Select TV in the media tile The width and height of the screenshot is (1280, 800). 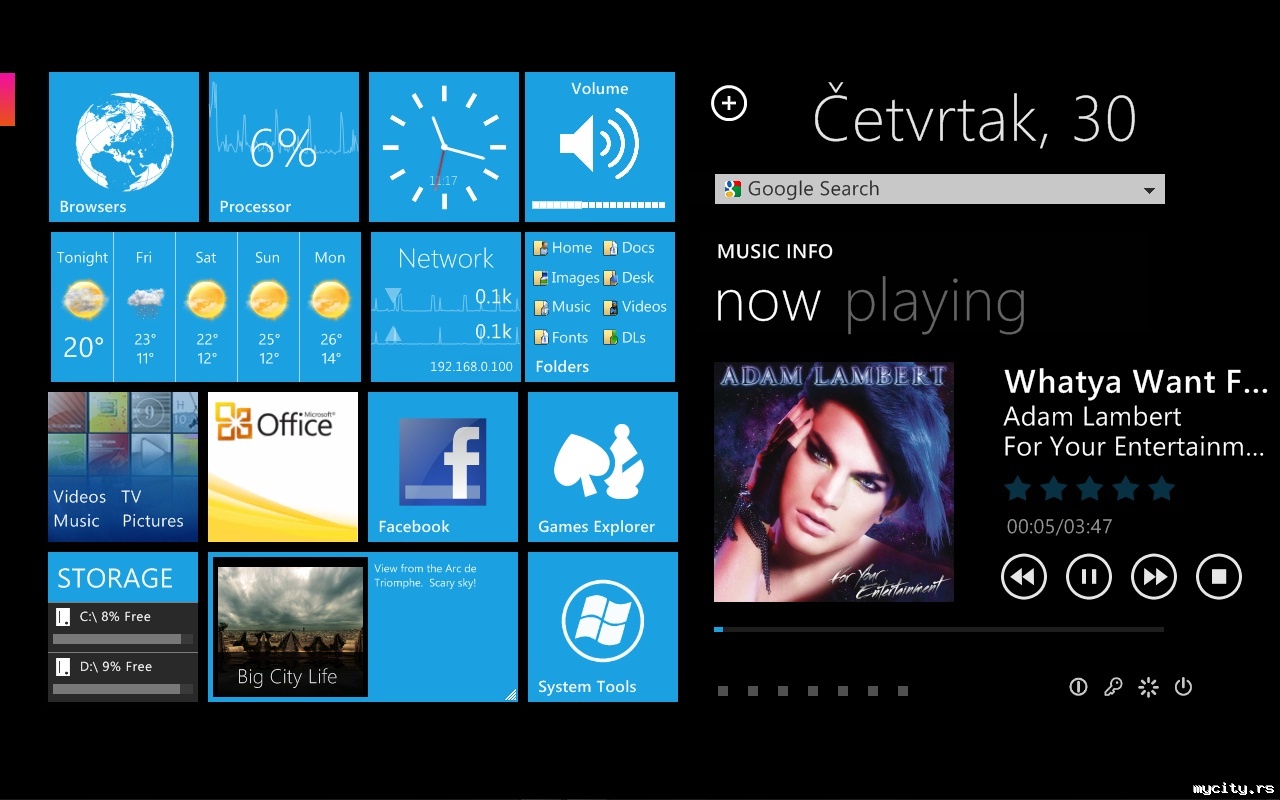tap(132, 497)
